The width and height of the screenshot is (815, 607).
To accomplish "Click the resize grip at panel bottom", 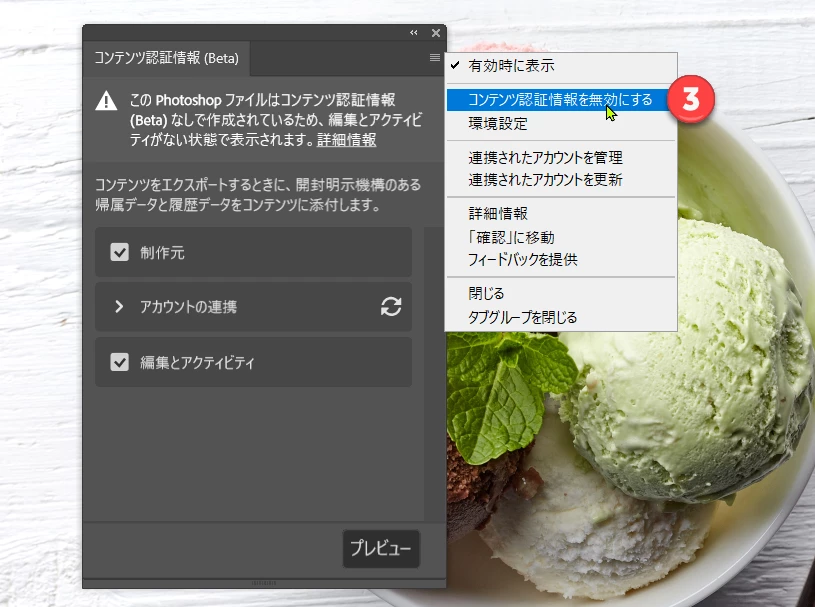I will (x=264, y=583).
